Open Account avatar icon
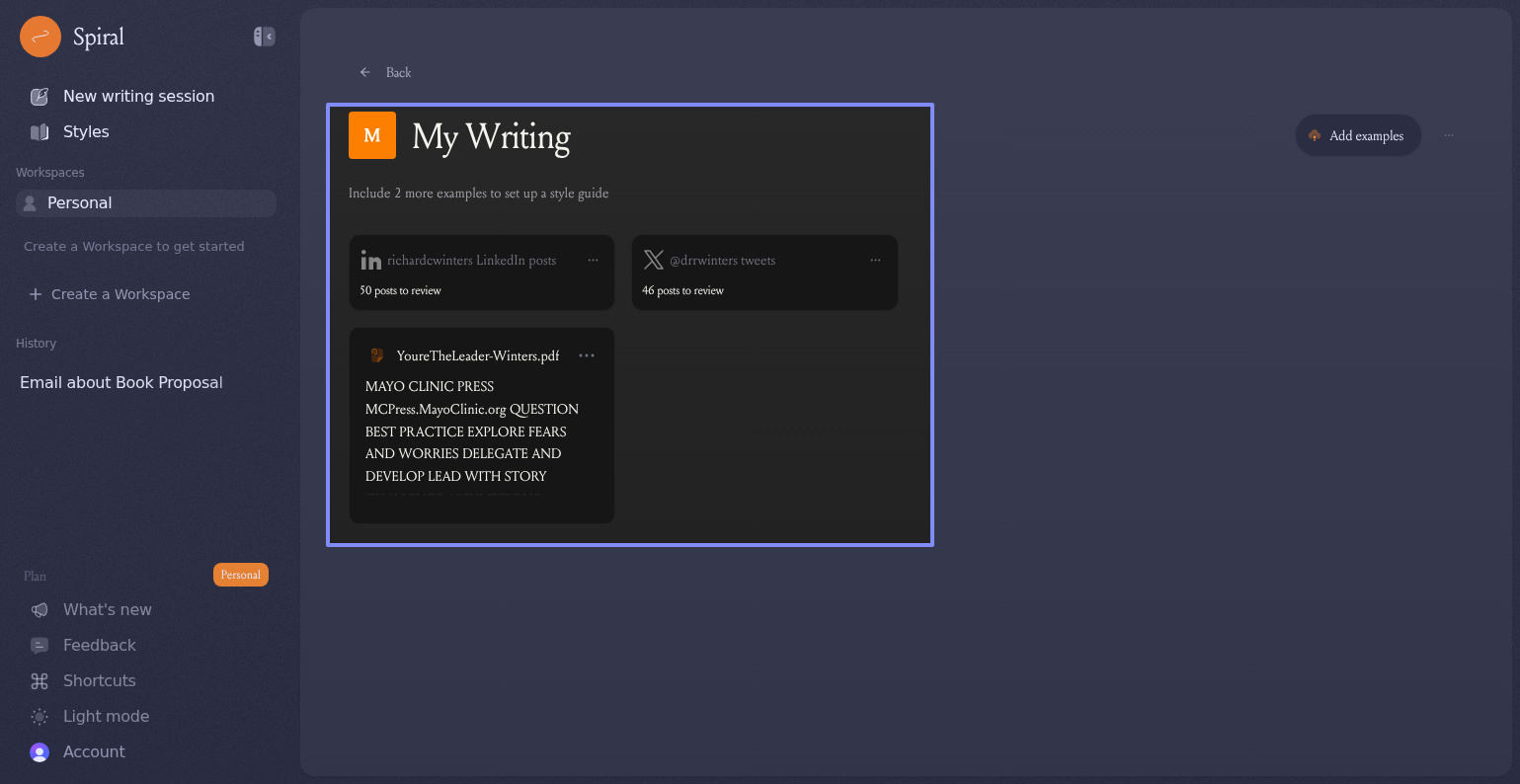Screen dimensions: 1520x784 click(x=40, y=752)
